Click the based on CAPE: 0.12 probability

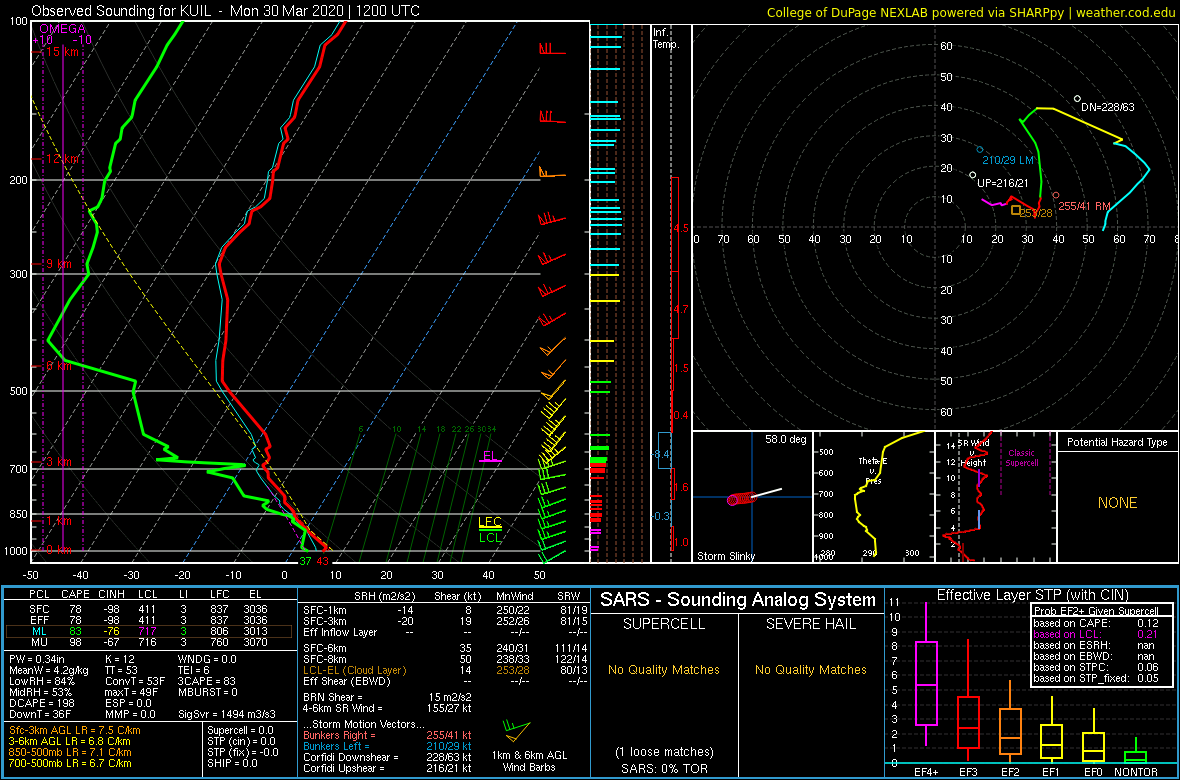point(1096,623)
